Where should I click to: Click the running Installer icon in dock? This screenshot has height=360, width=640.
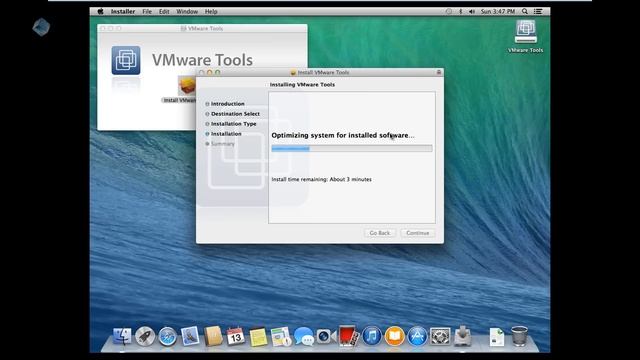[463, 337]
